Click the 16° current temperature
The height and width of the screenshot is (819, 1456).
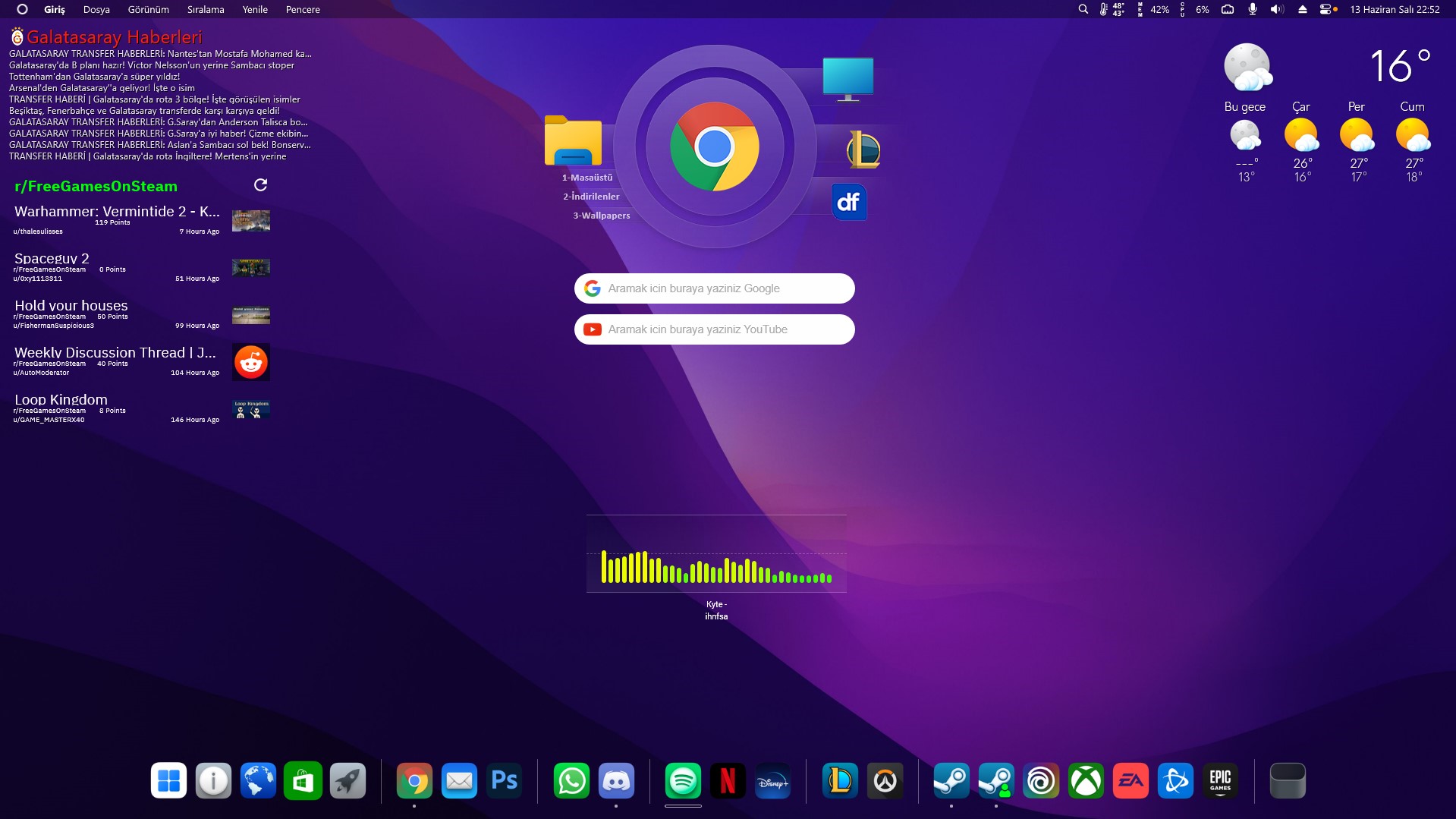(x=1400, y=65)
